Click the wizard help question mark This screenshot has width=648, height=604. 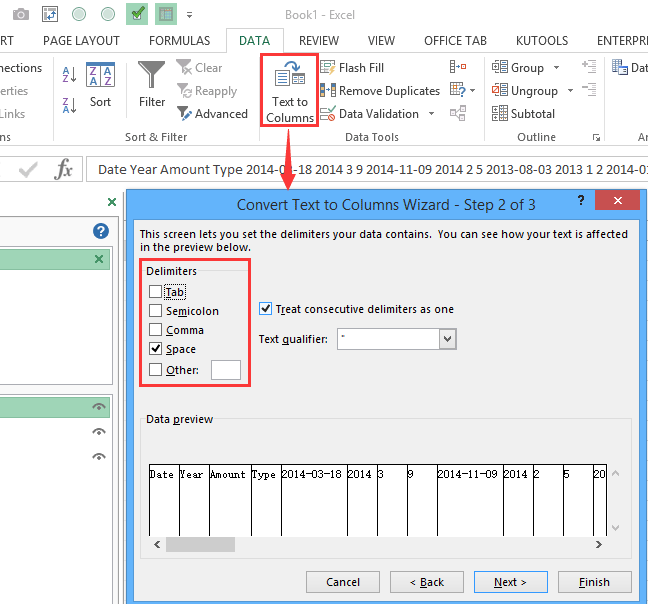click(x=581, y=201)
